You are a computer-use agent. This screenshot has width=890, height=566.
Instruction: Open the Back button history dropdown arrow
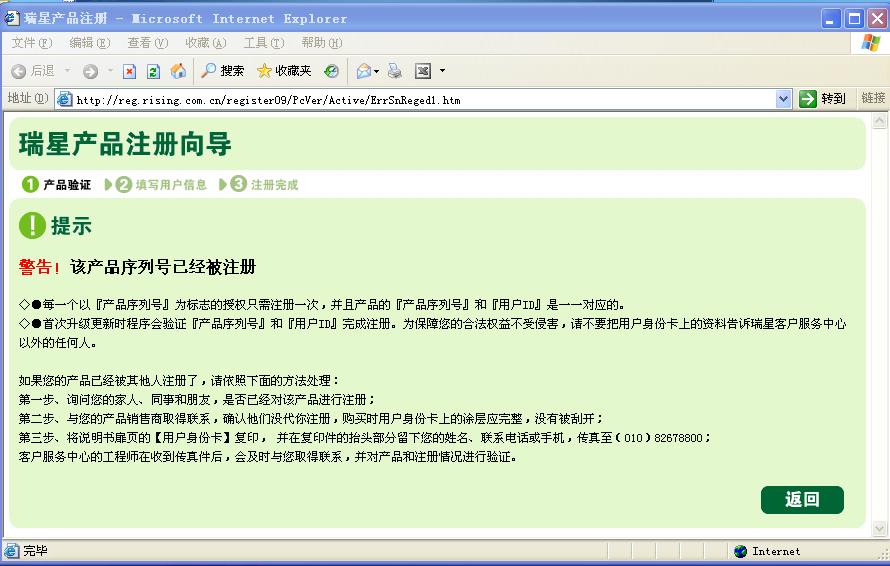(x=68, y=71)
